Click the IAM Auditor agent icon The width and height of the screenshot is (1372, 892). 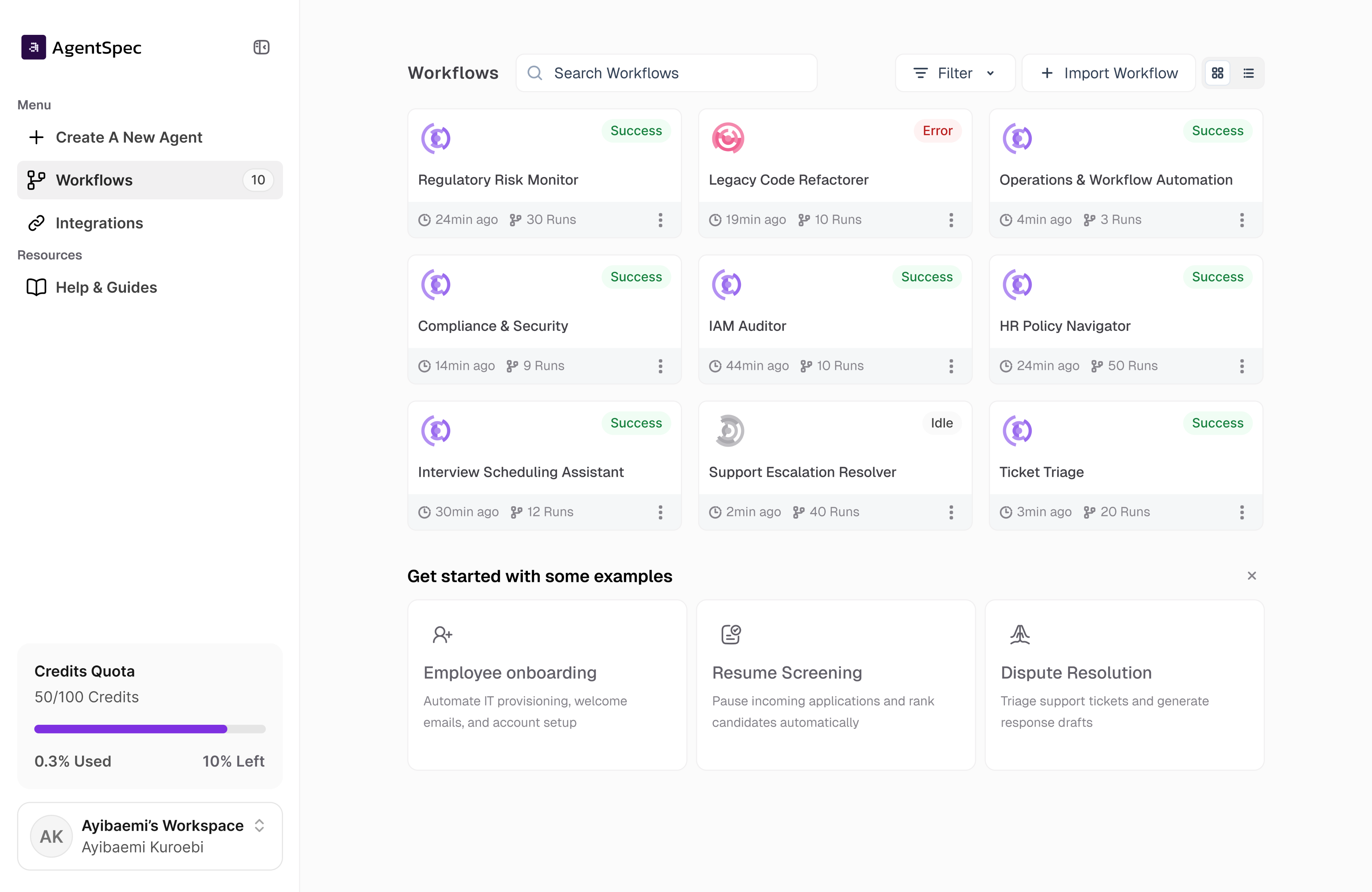point(727,284)
